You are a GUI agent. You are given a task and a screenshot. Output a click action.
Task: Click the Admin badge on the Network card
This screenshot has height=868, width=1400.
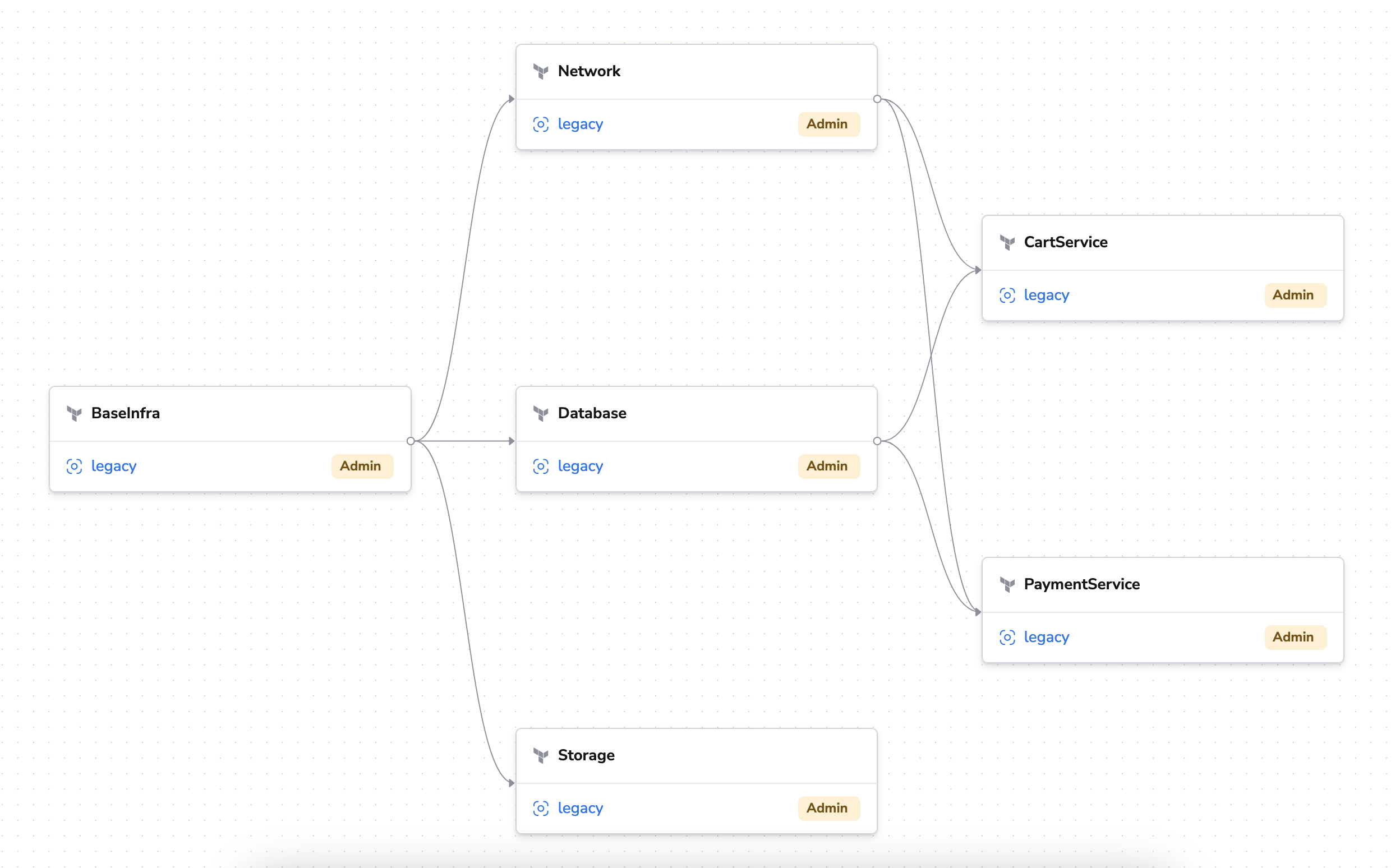(828, 124)
